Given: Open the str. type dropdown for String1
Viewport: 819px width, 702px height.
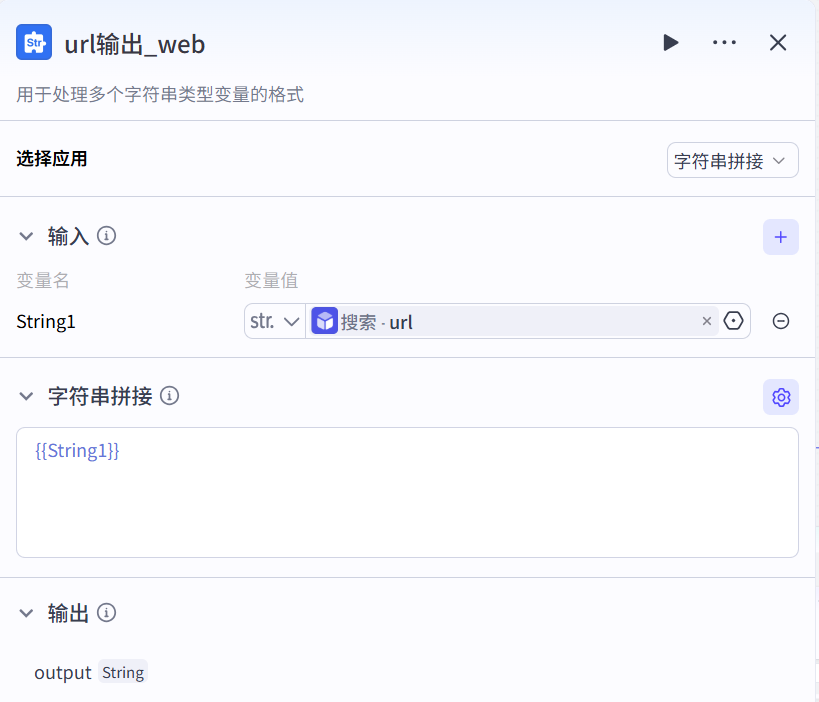Looking at the screenshot, I should click(x=275, y=321).
